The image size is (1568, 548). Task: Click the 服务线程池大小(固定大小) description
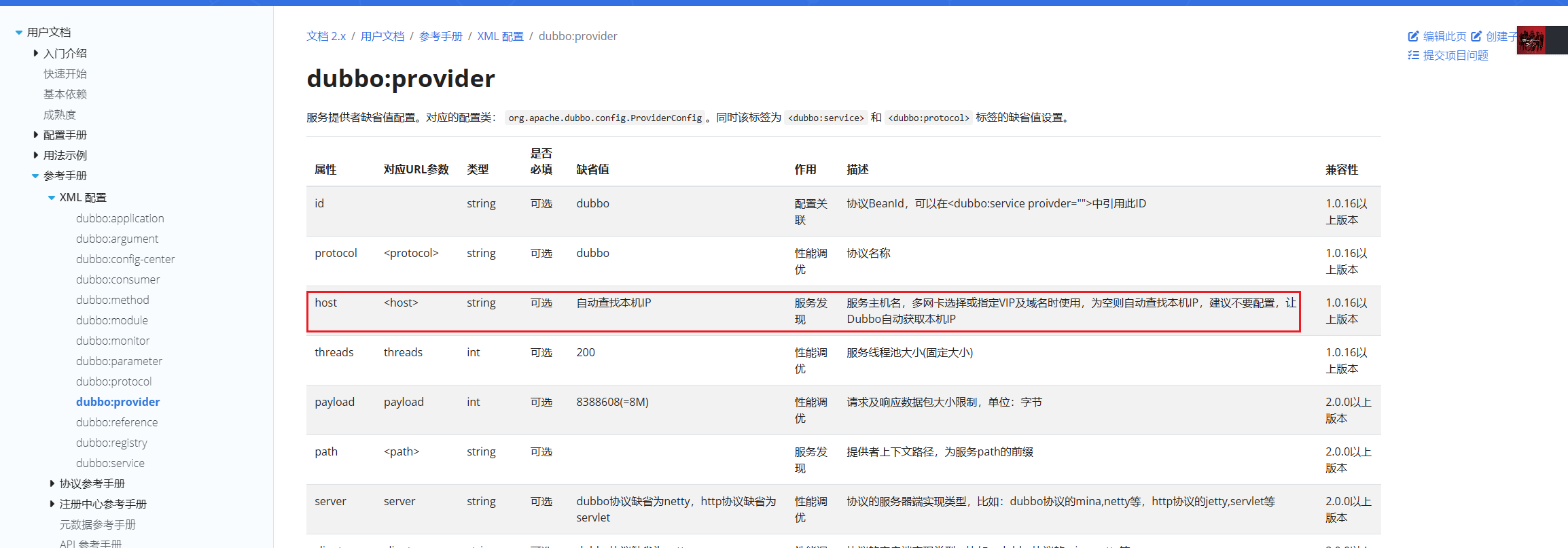910,352
